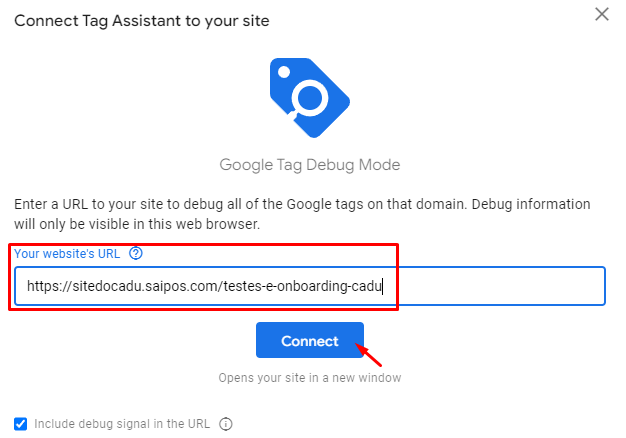Place cursor in empty area after the URL

[493, 286]
